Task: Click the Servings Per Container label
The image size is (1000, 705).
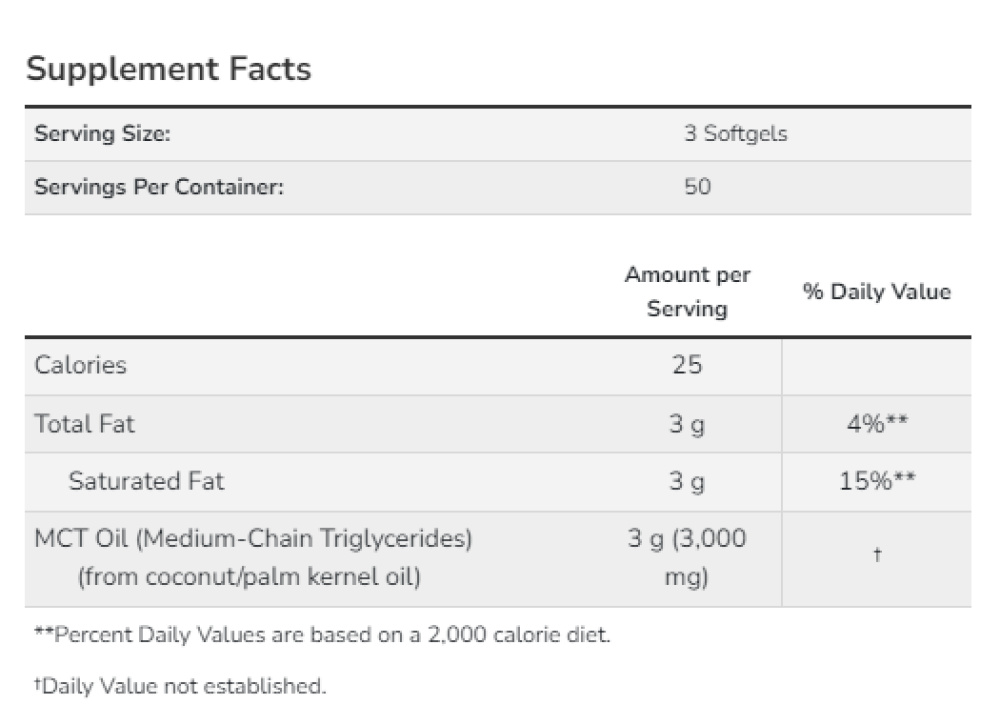Action: coord(159,187)
